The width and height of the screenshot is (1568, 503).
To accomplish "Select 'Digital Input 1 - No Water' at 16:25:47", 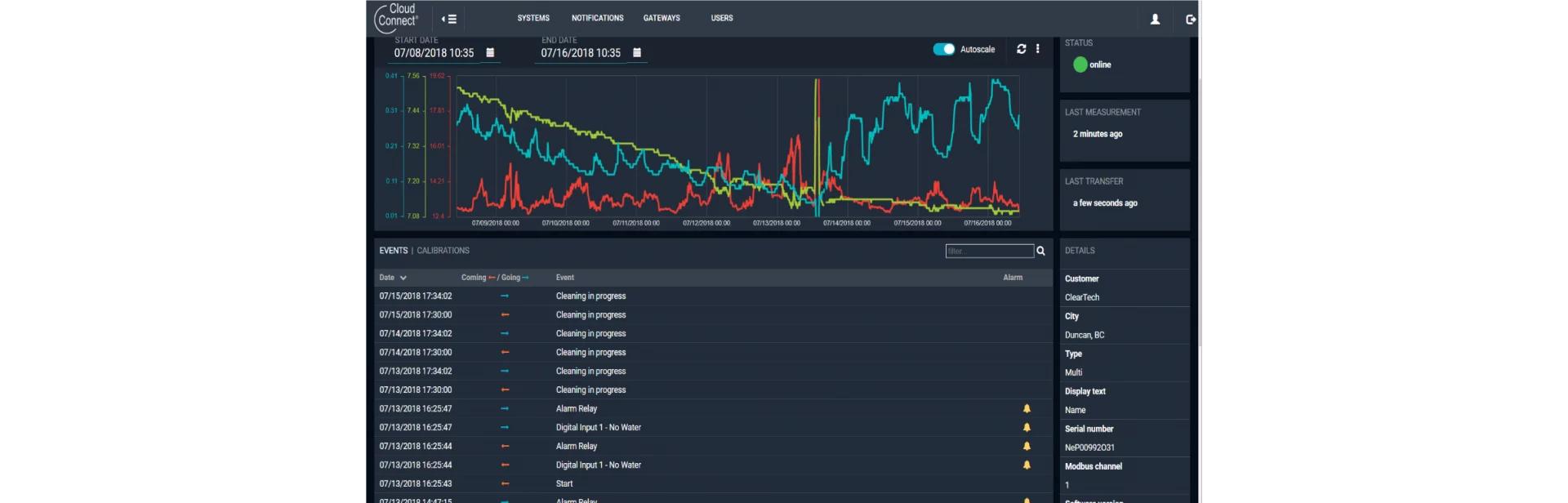I will pyautogui.click(x=599, y=427).
